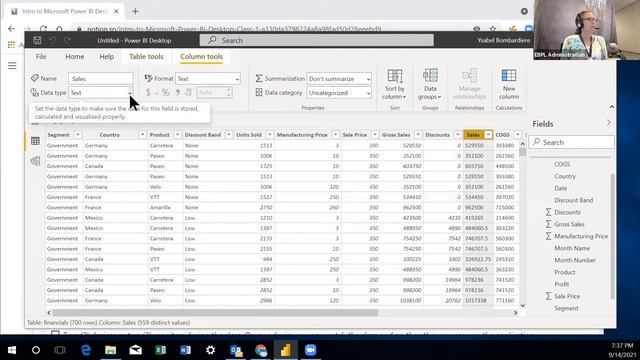Open the Sort by column tool
The height and width of the screenshot is (360, 640).
395,84
